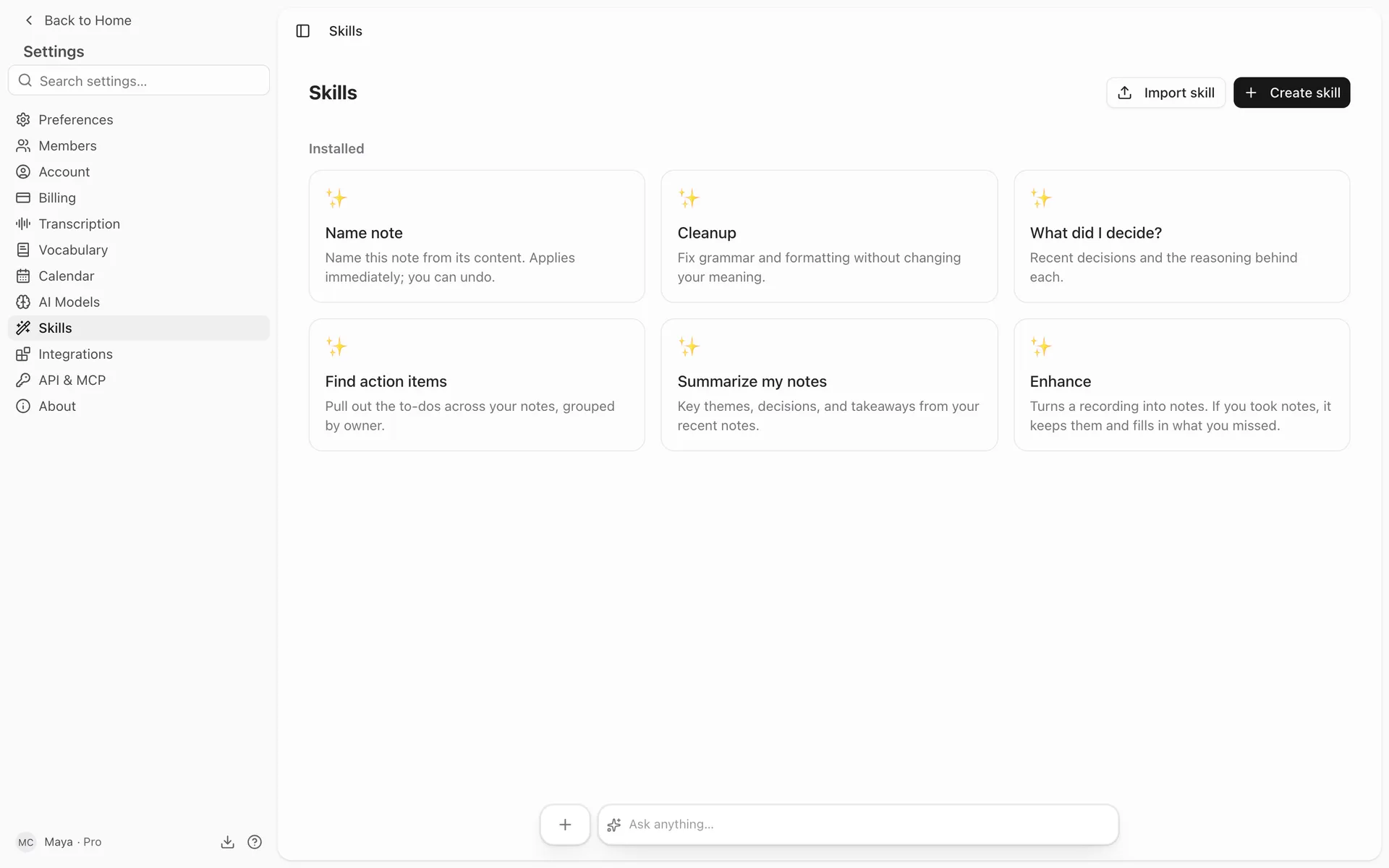The image size is (1389, 868).
Task: Open the Preferences settings page
Action: click(x=138, y=119)
